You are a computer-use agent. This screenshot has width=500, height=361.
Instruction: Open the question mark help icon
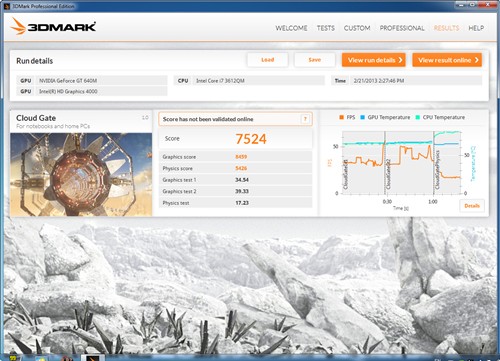click(305, 119)
